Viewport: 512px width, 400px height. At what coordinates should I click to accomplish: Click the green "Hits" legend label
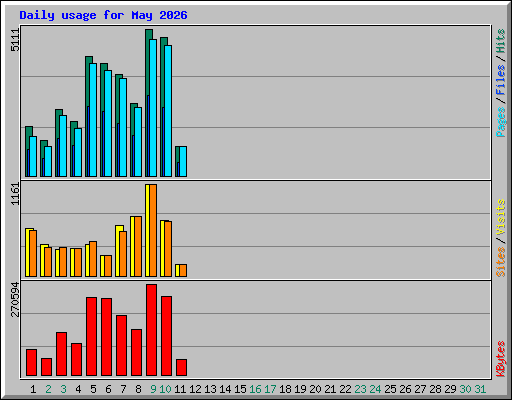tap(501, 41)
